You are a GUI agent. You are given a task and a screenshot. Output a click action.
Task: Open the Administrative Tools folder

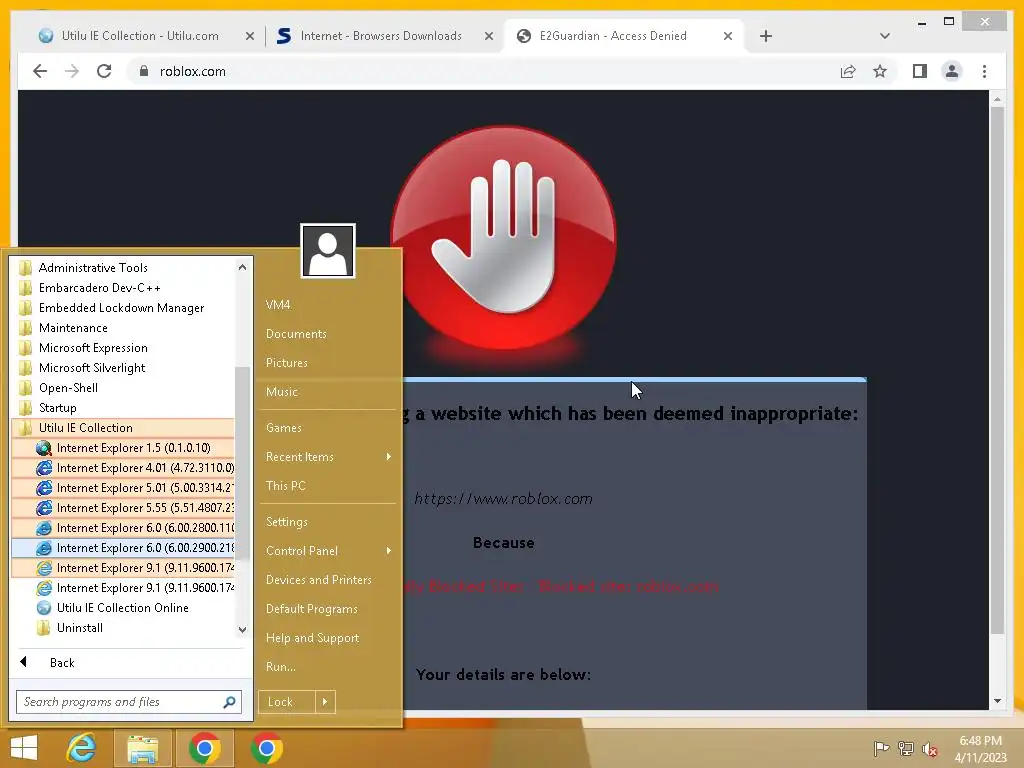pyautogui.click(x=123, y=268)
